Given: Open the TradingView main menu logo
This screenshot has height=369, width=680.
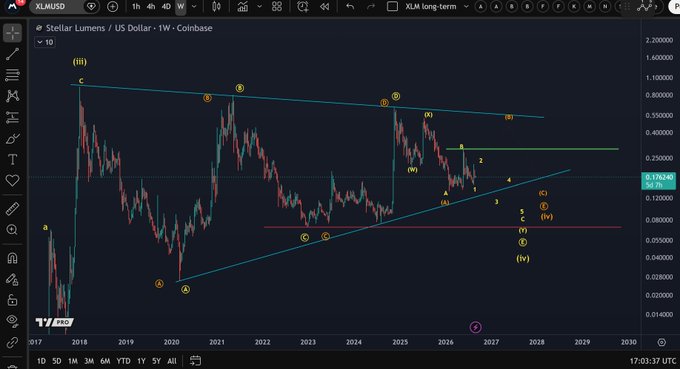Looking at the screenshot, I should coord(13,7).
